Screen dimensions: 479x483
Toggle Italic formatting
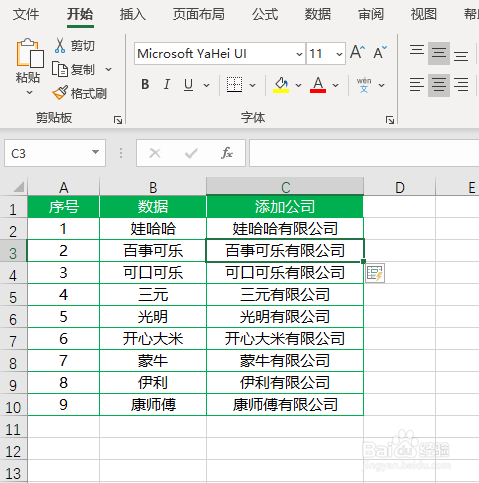[167, 85]
